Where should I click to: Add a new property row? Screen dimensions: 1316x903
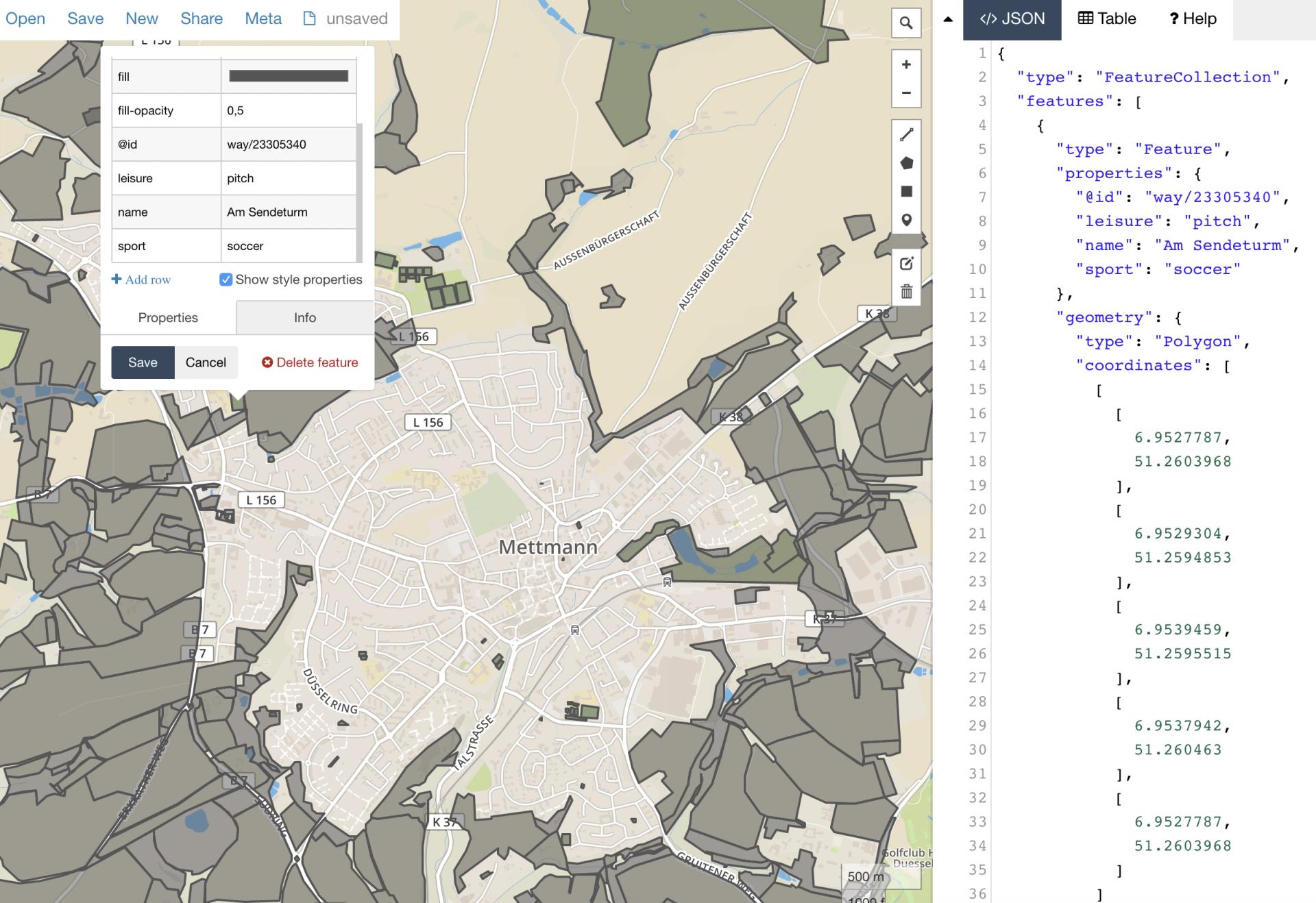click(141, 280)
